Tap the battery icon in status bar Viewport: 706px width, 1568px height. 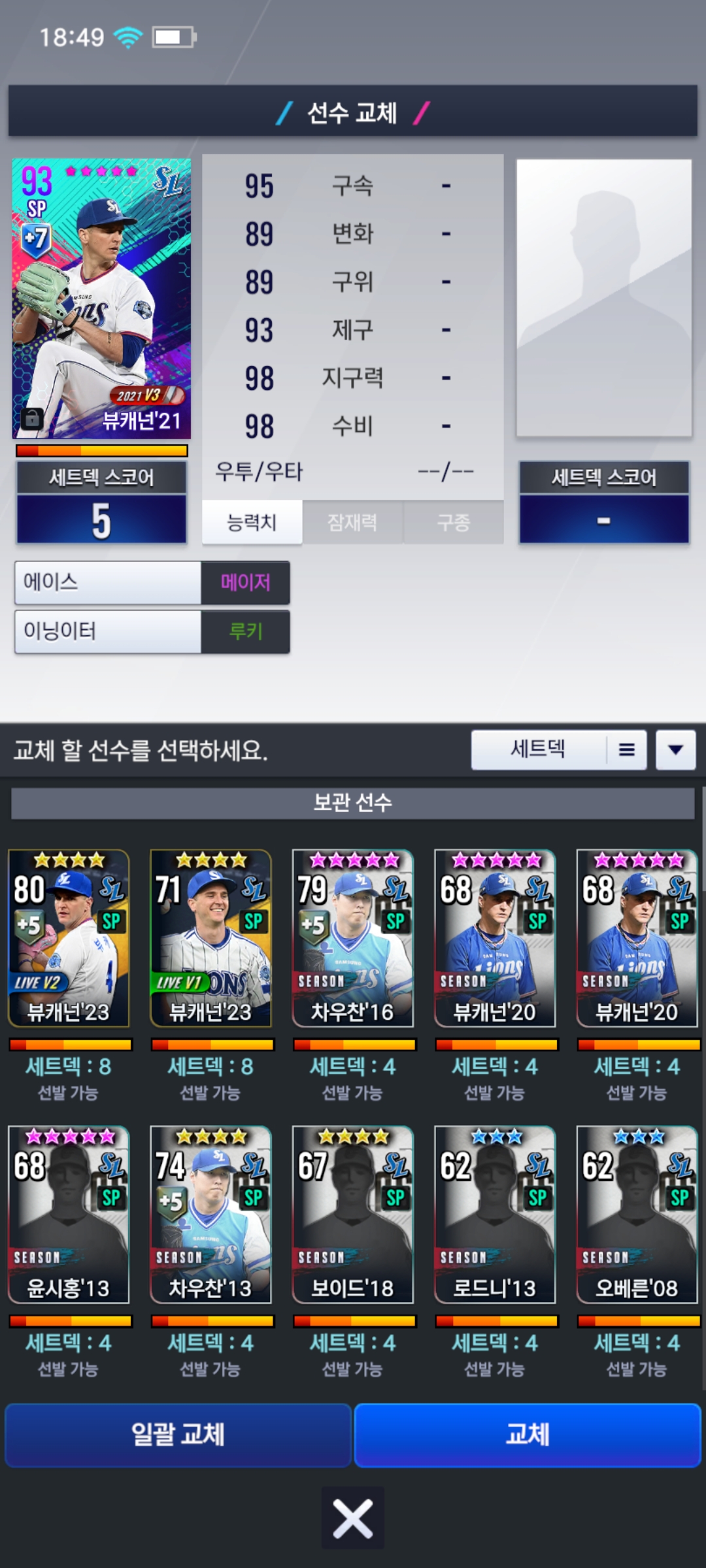(x=174, y=37)
